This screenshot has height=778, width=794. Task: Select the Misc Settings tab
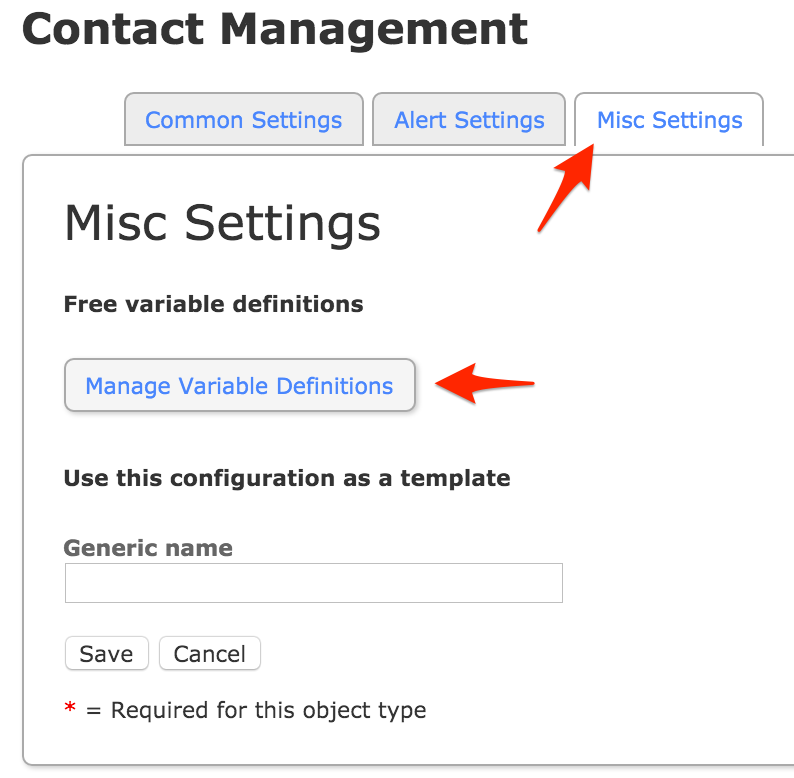coord(669,121)
